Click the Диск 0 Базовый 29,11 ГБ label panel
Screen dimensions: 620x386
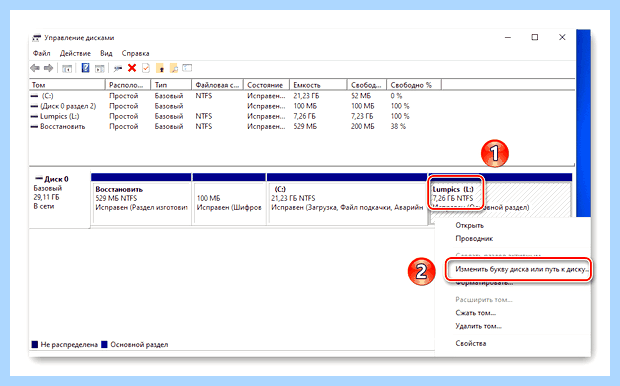pos(59,200)
